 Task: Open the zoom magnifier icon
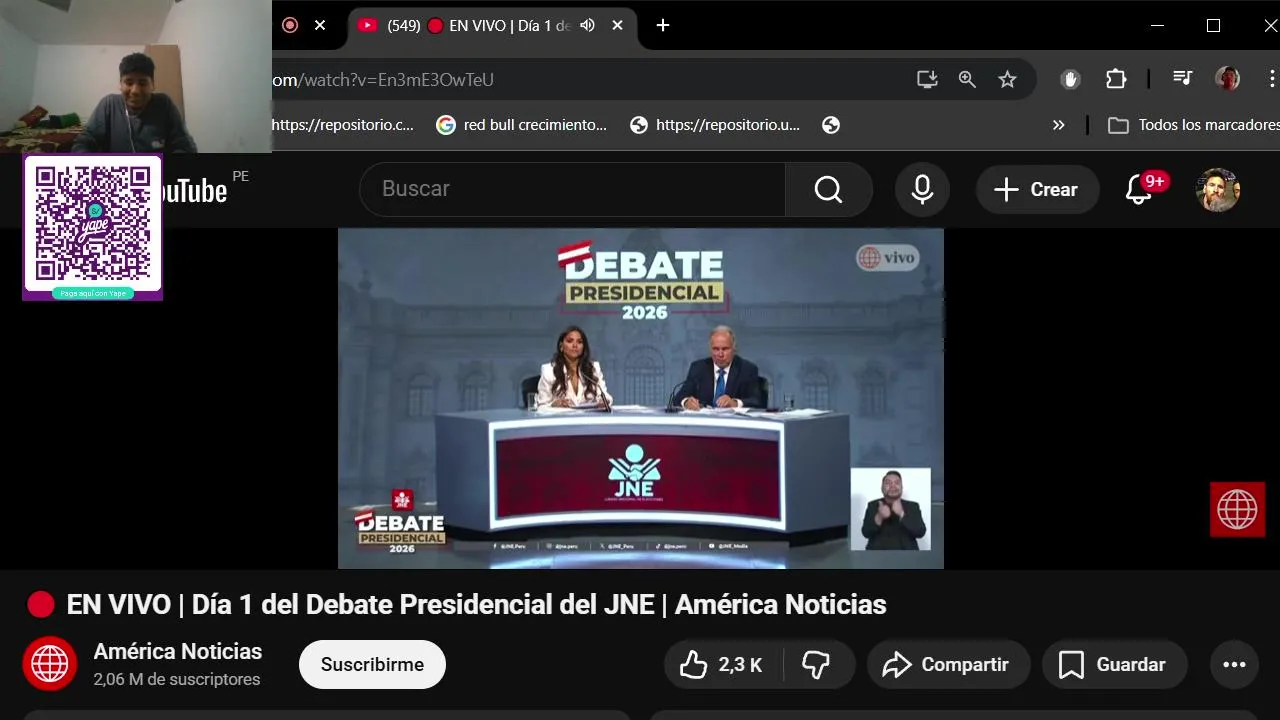click(967, 80)
